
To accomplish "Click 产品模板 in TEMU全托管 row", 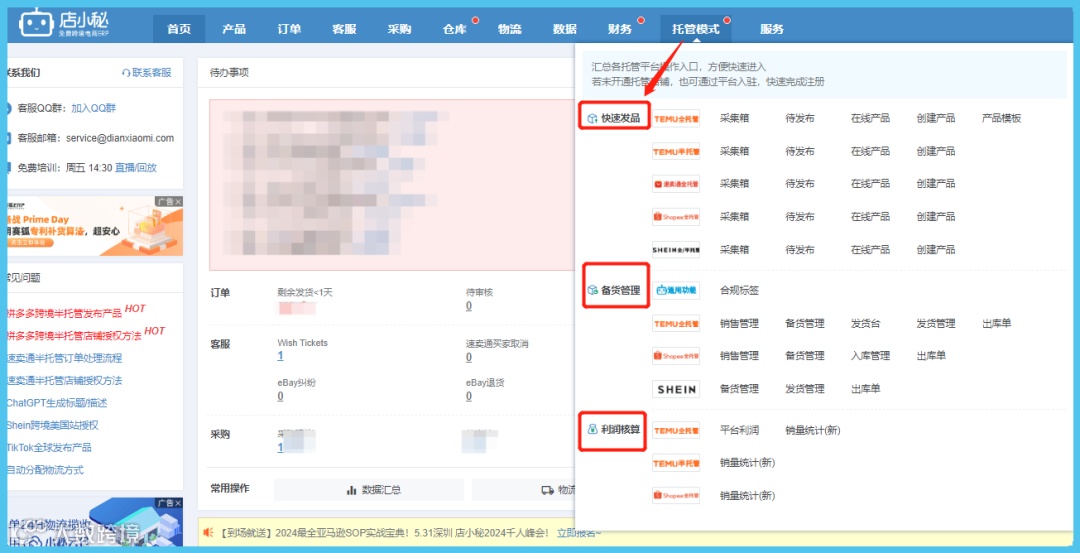I will click(x=1001, y=118).
